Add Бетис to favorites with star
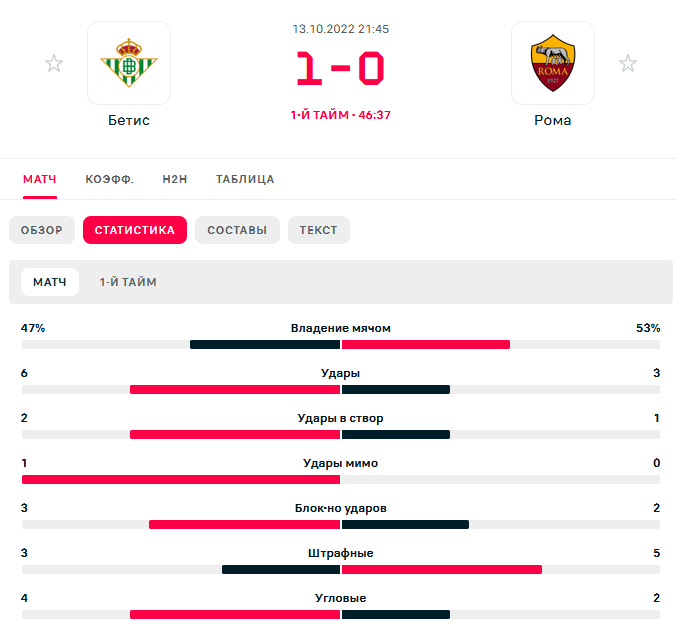The image size is (677, 634). click(54, 63)
